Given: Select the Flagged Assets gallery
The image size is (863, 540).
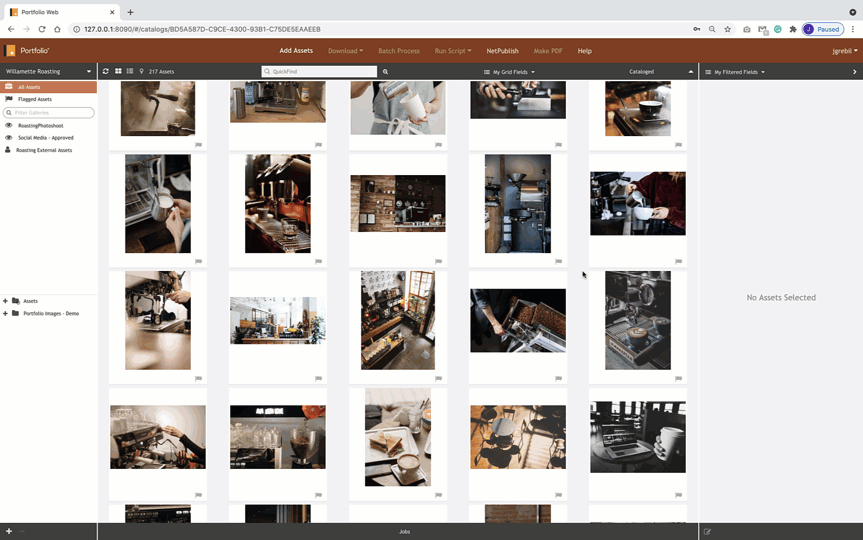Looking at the screenshot, I should click(x=35, y=99).
